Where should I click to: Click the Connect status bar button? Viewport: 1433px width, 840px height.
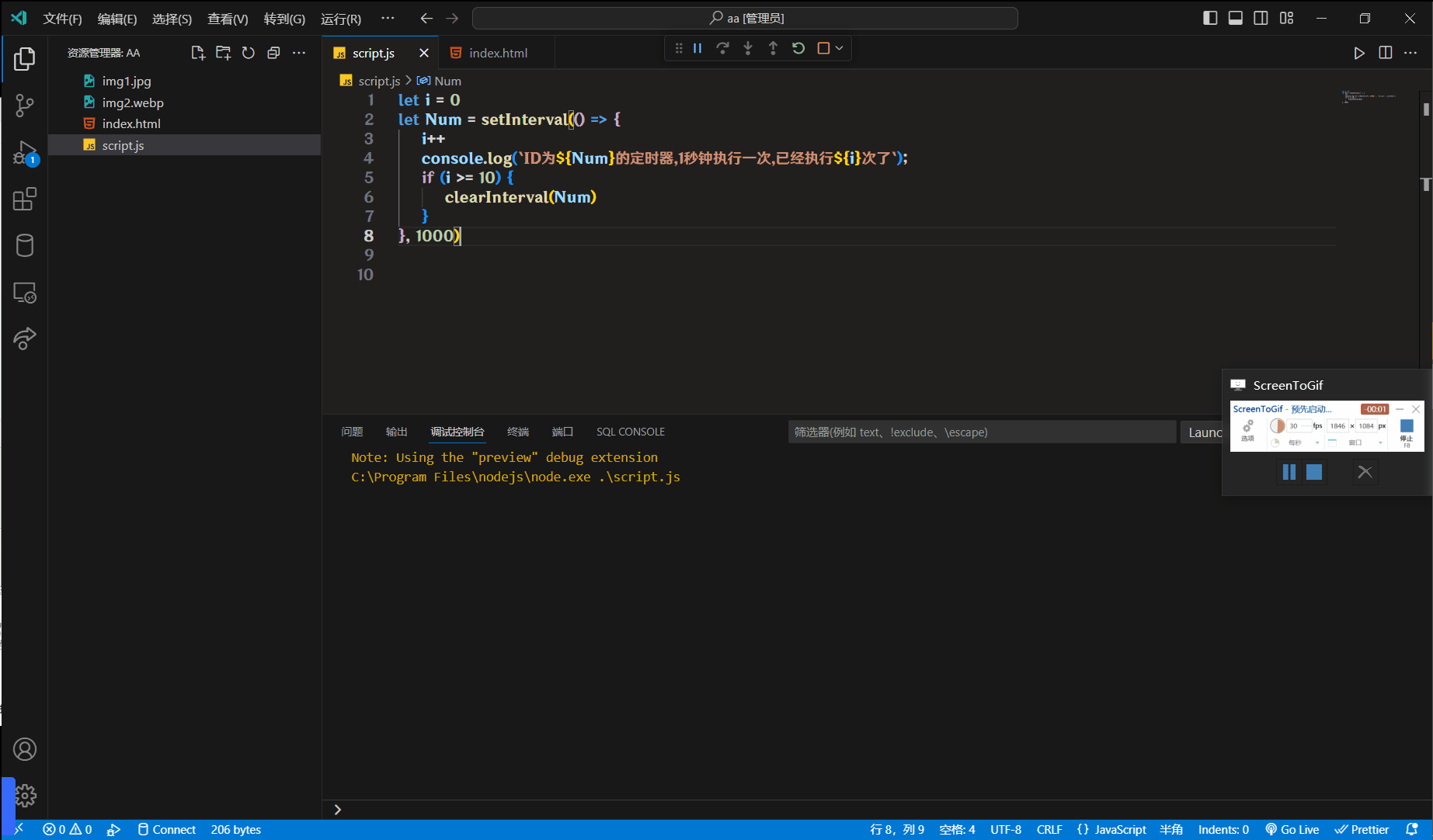[167, 830]
